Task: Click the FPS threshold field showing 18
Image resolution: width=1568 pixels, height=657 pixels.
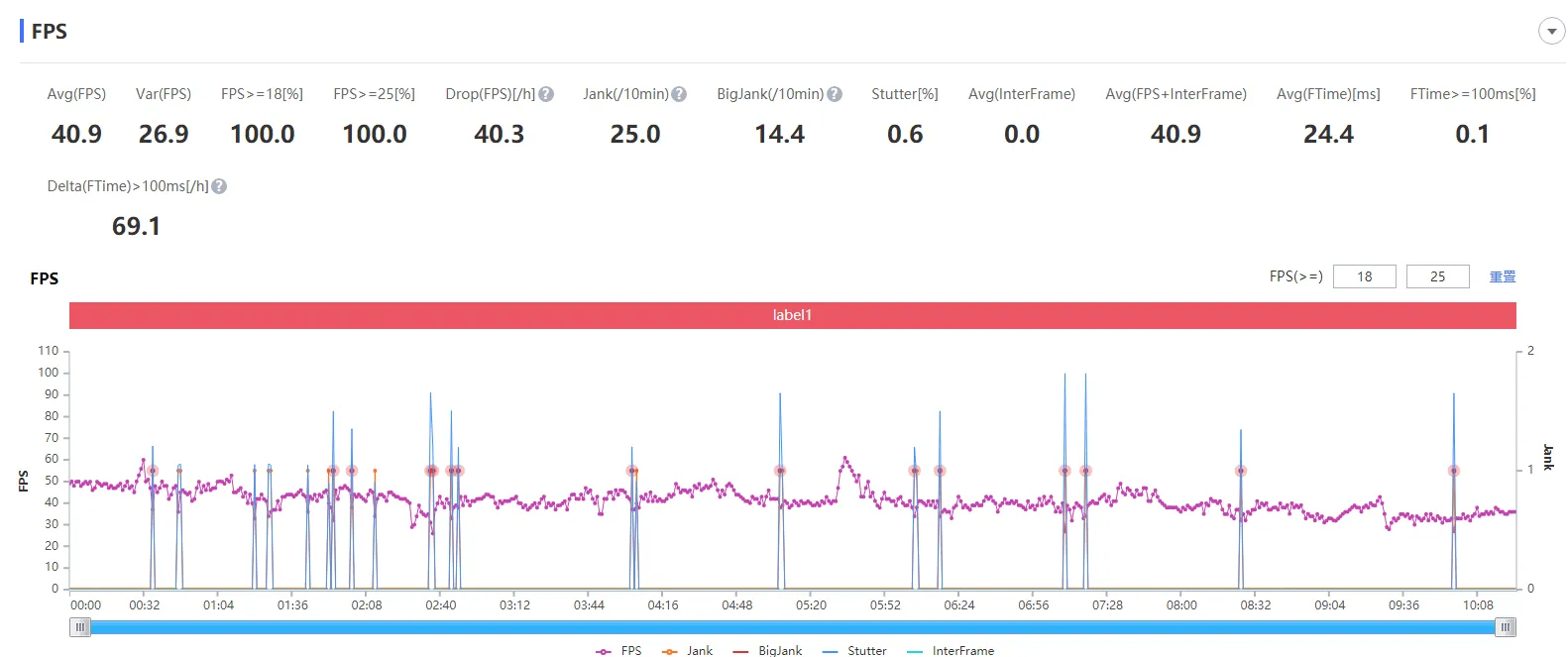Action: (x=1365, y=276)
